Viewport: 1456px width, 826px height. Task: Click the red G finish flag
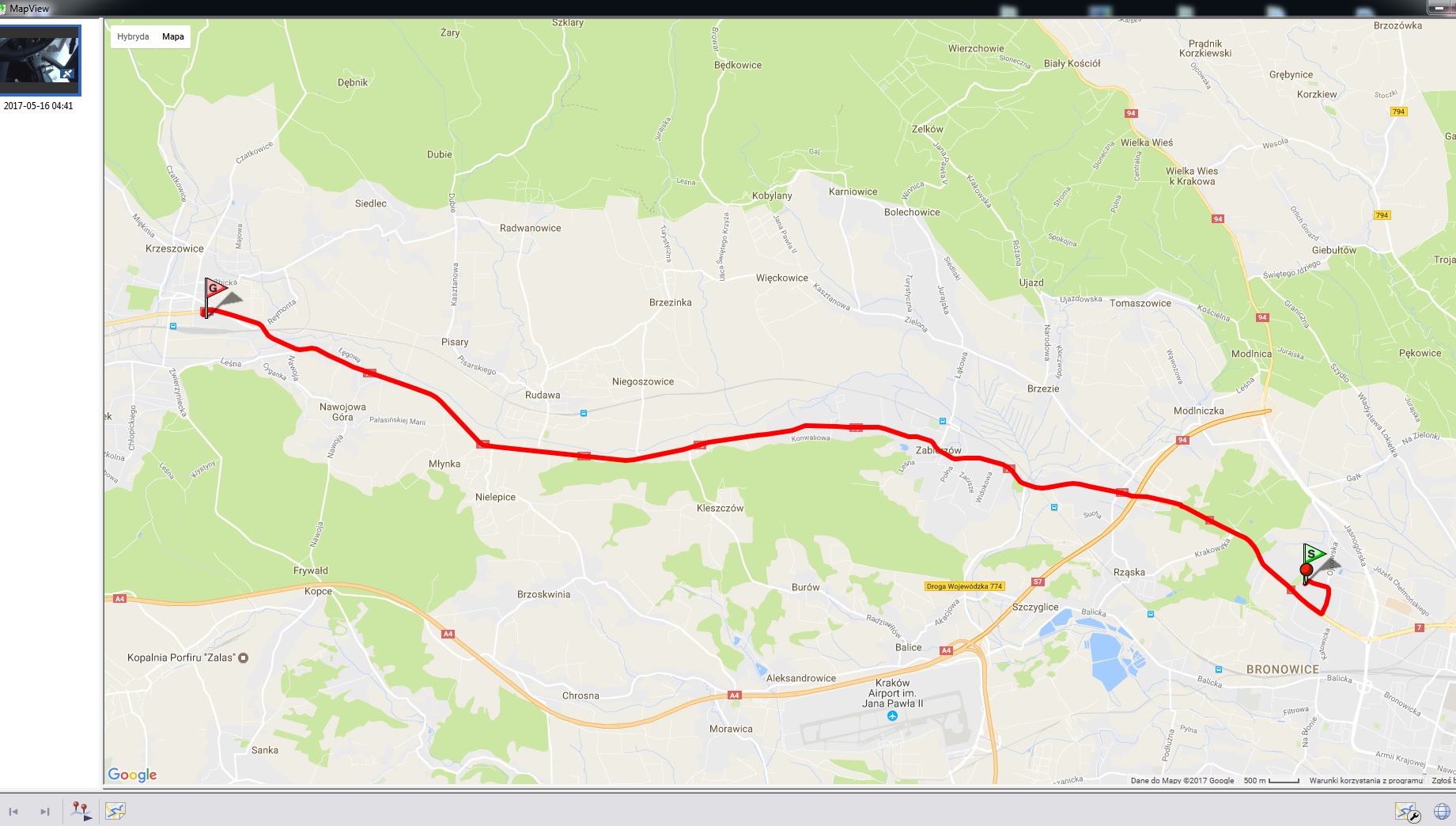coord(214,290)
